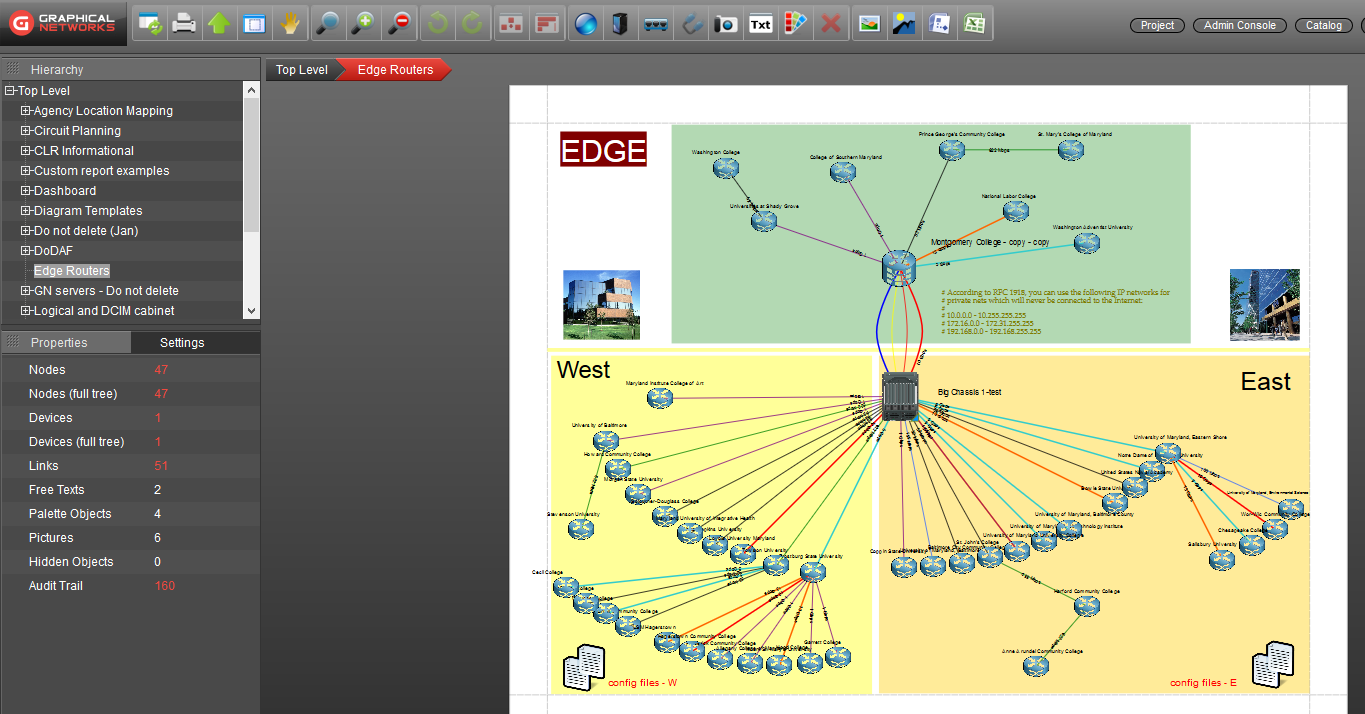Image resolution: width=1365 pixels, height=714 pixels.
Task: Click the red X delete icon
Action: click(830, 24)
